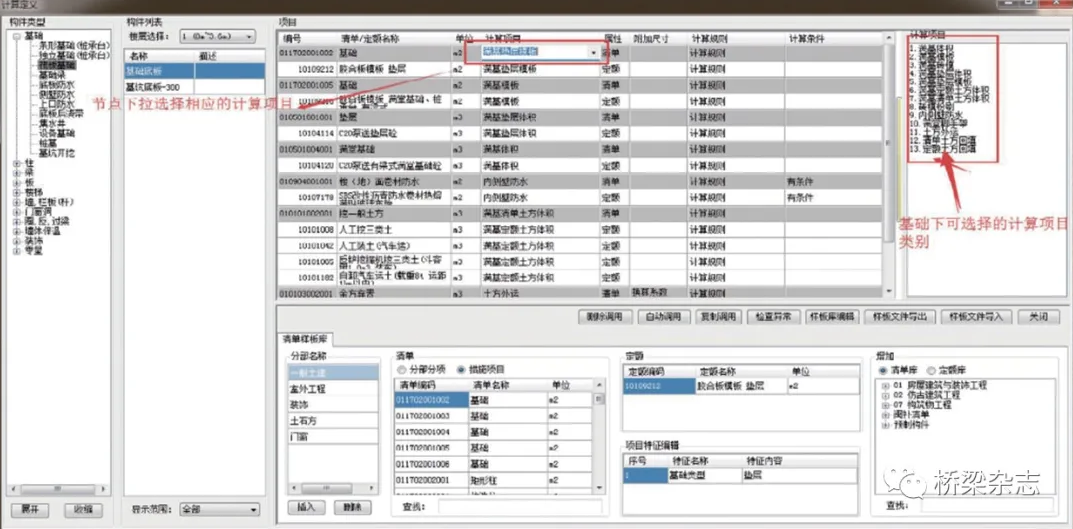Select project row 010501004001 满堂基础

pos(580,149)
